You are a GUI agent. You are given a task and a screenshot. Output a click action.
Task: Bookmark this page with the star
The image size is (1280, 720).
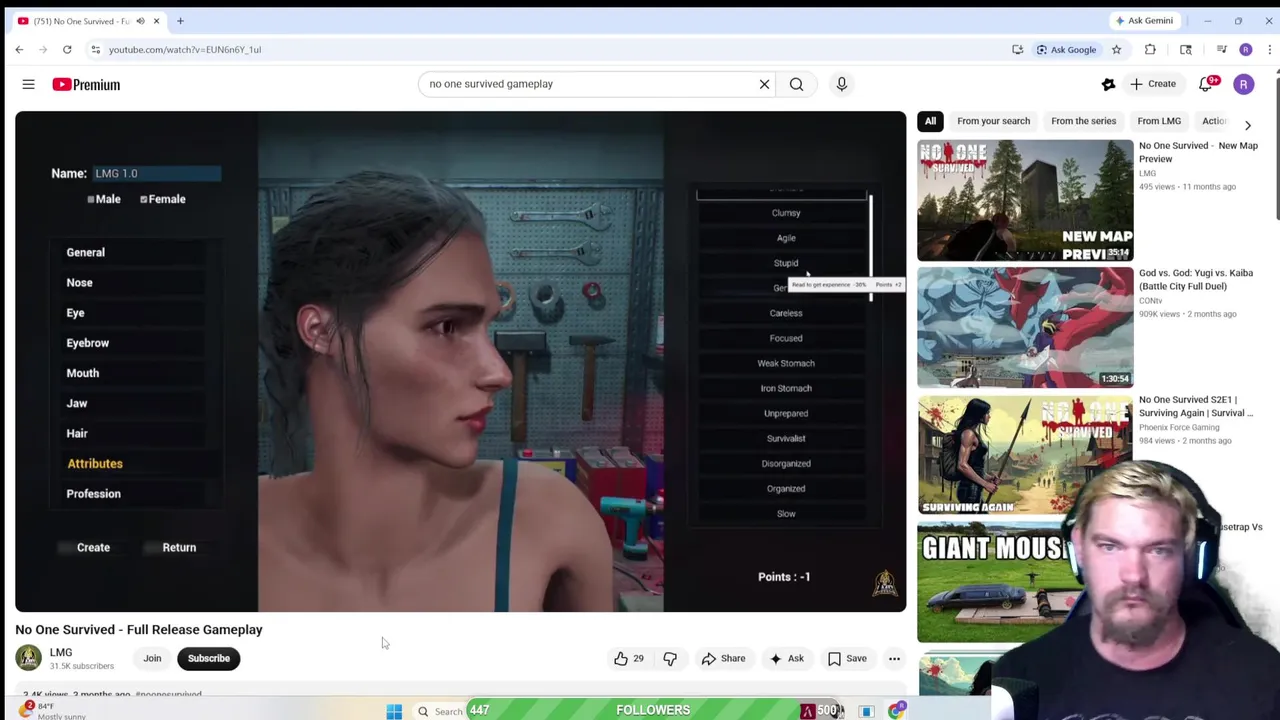pos(1116,49)
